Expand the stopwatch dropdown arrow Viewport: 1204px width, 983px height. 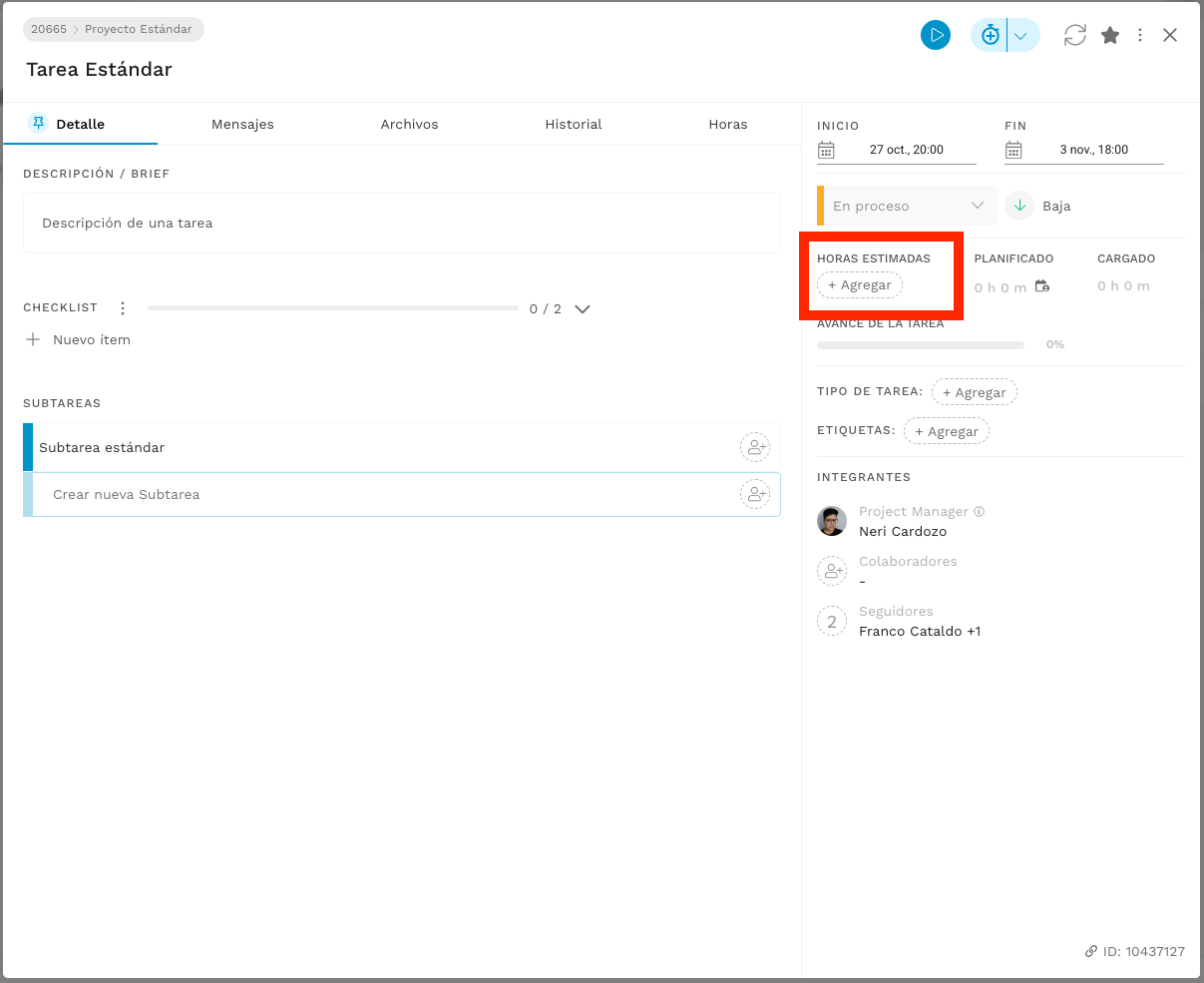1021,35
